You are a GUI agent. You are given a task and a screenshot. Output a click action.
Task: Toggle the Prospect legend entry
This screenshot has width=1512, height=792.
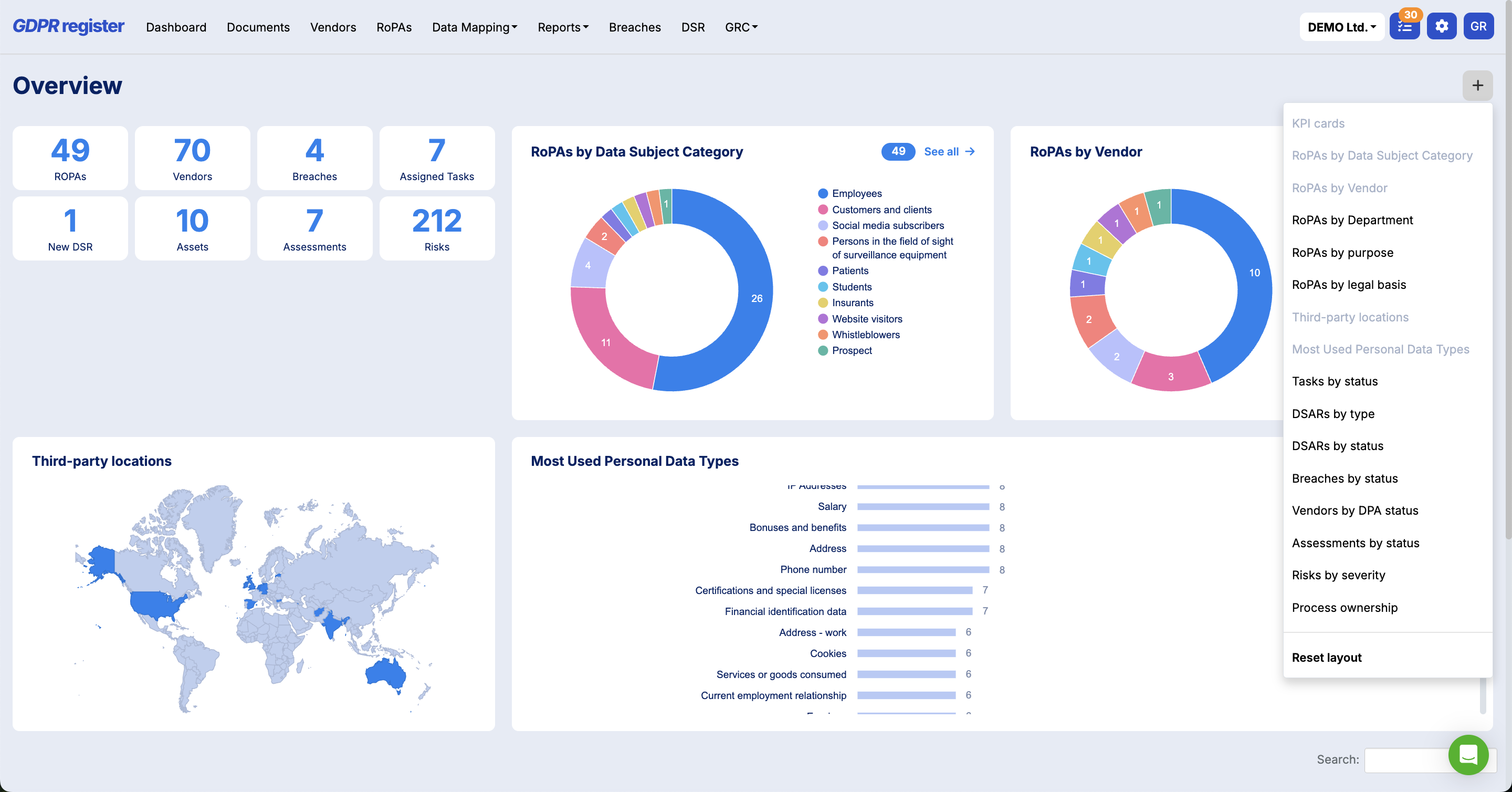845,350
